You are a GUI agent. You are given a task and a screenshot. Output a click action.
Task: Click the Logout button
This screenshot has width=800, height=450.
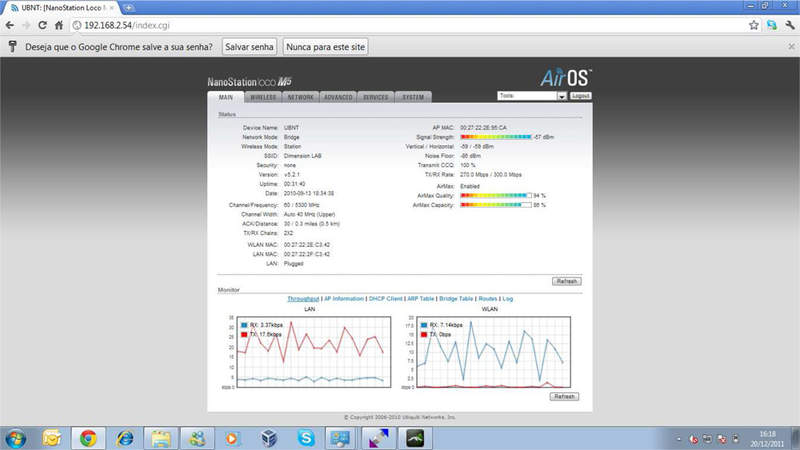(x=581, y=96)
